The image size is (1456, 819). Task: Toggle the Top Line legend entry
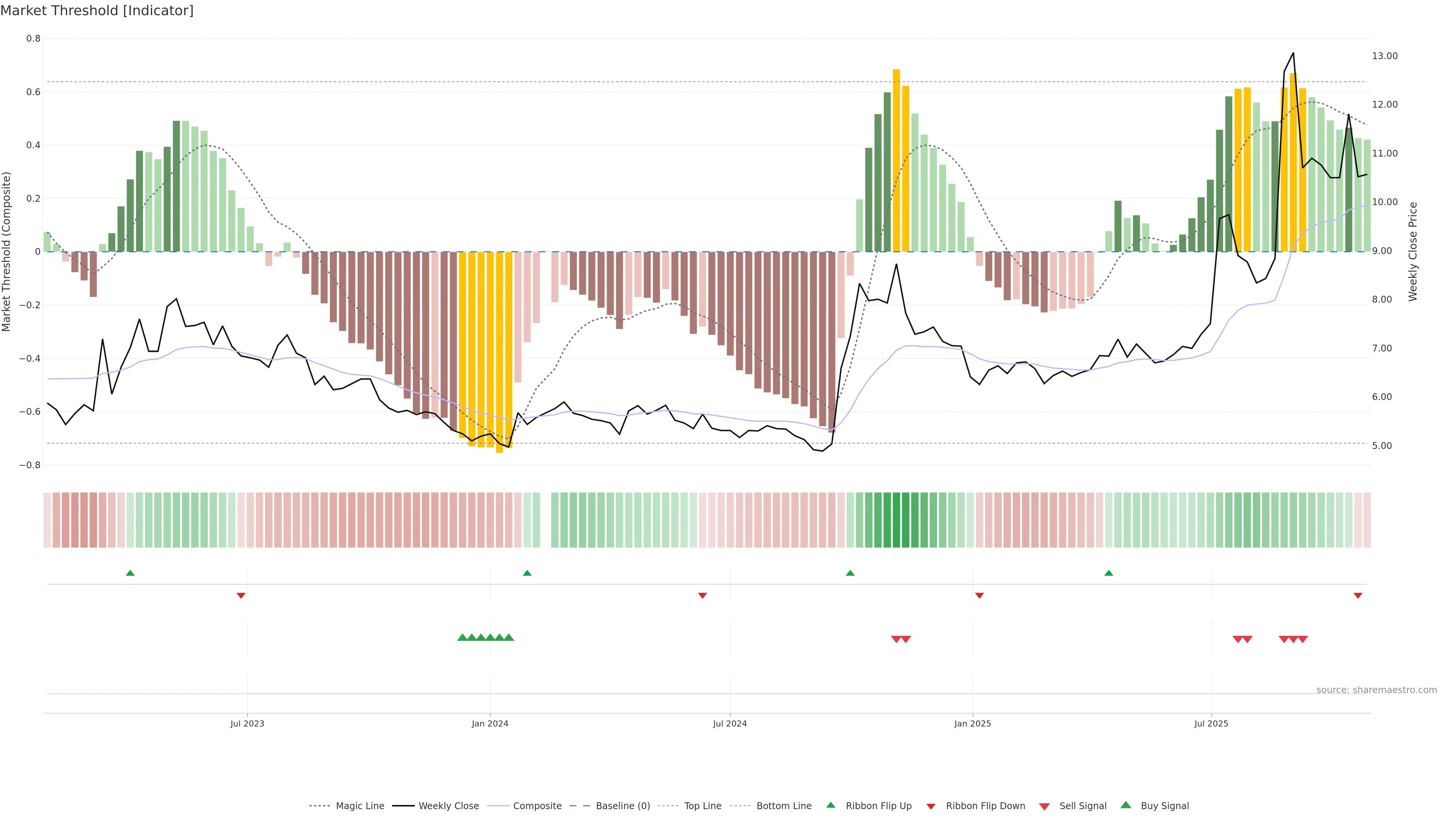(x=703, y=806)
